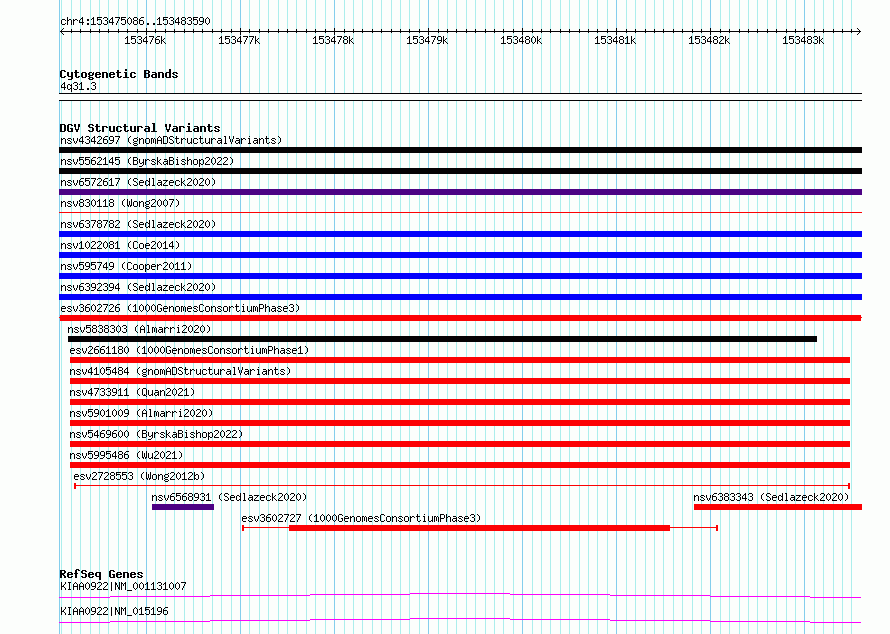The height and width of the screenshot is (634, 890).
Task: Click the red bar under nsv5995486
Action: [460, 465]
